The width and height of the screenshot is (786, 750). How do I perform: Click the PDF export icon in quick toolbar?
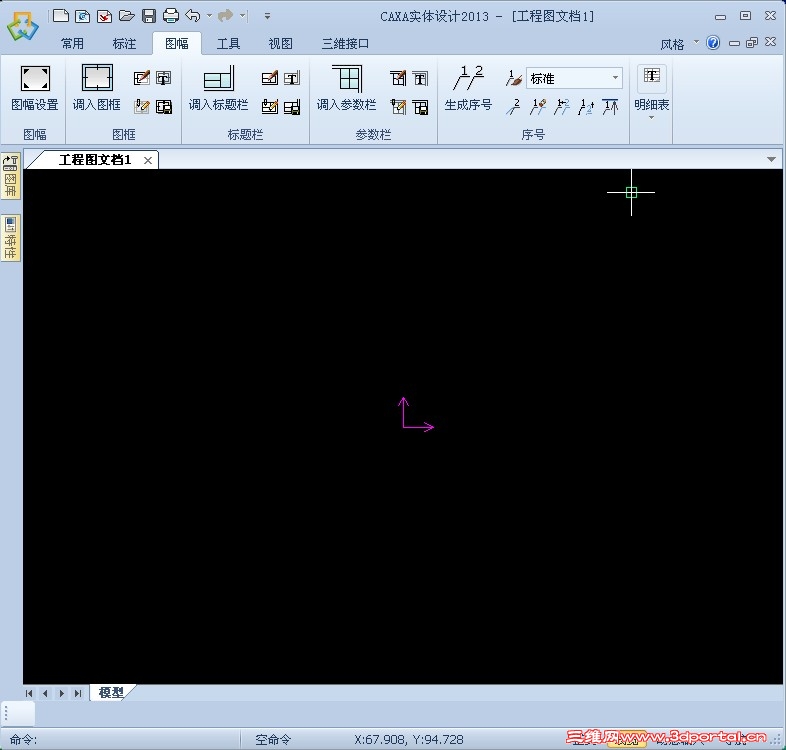click(x=104, y=16)
